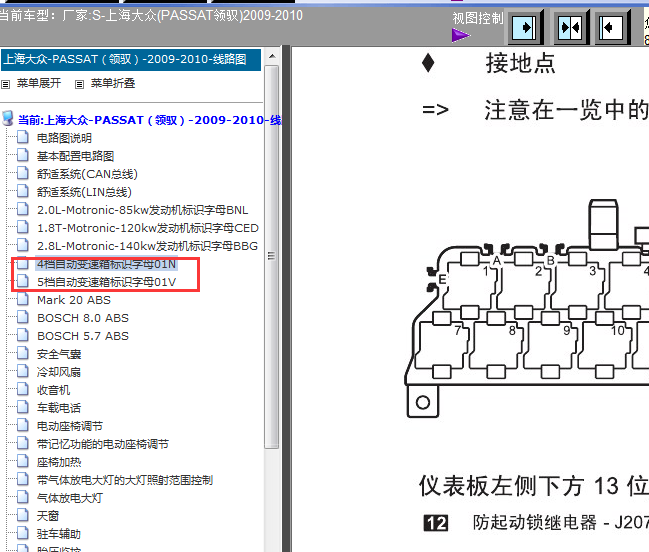Click the 菜单折叠 list icon
Image resolution: width=649 pixels, height=552 pixels.
pos(79,84)
